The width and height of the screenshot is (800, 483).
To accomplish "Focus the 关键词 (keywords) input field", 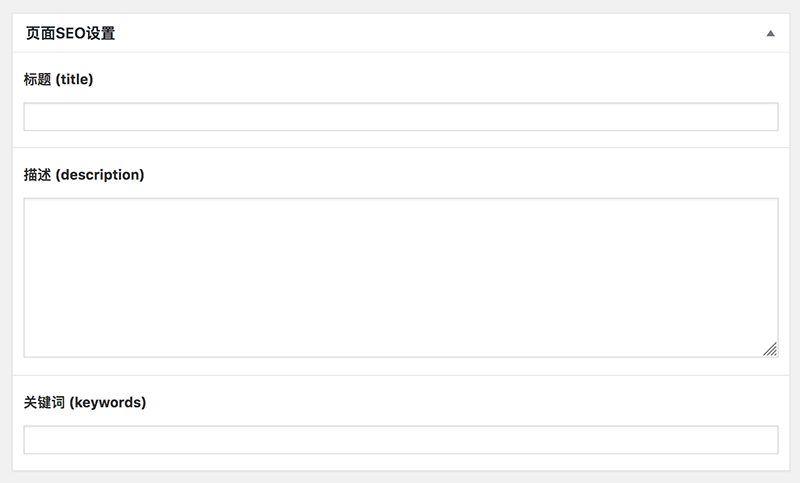I will (400, 440).
